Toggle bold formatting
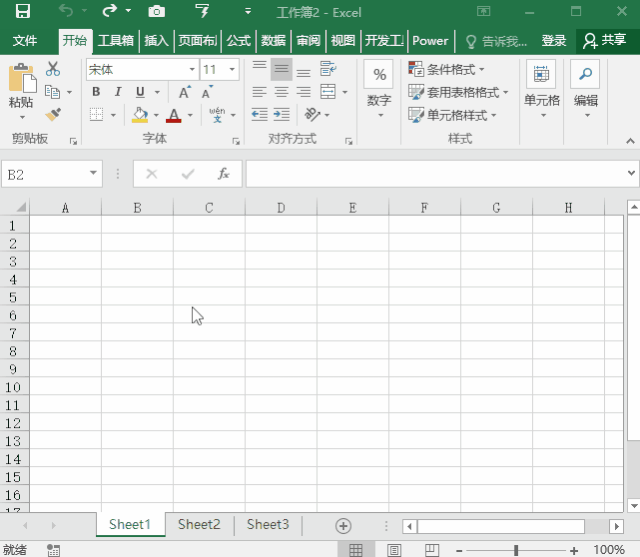 pyautogui.click(x=96, y=92)
